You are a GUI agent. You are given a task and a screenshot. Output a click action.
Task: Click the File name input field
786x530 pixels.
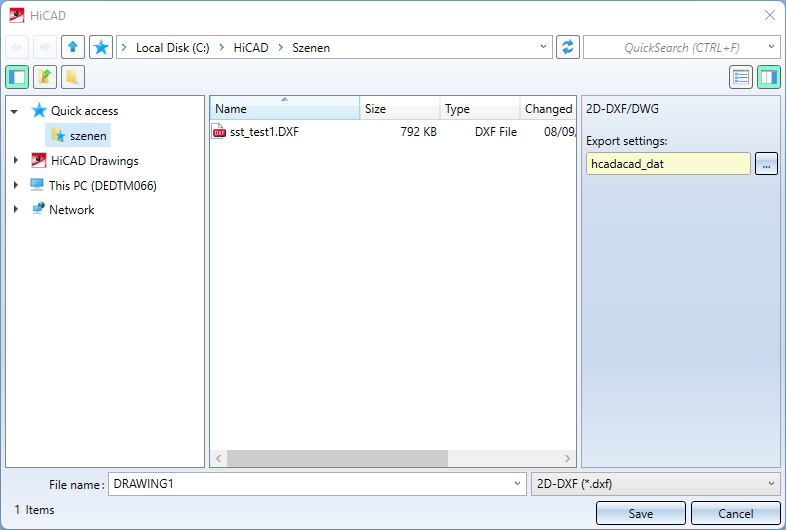(317, 484)
